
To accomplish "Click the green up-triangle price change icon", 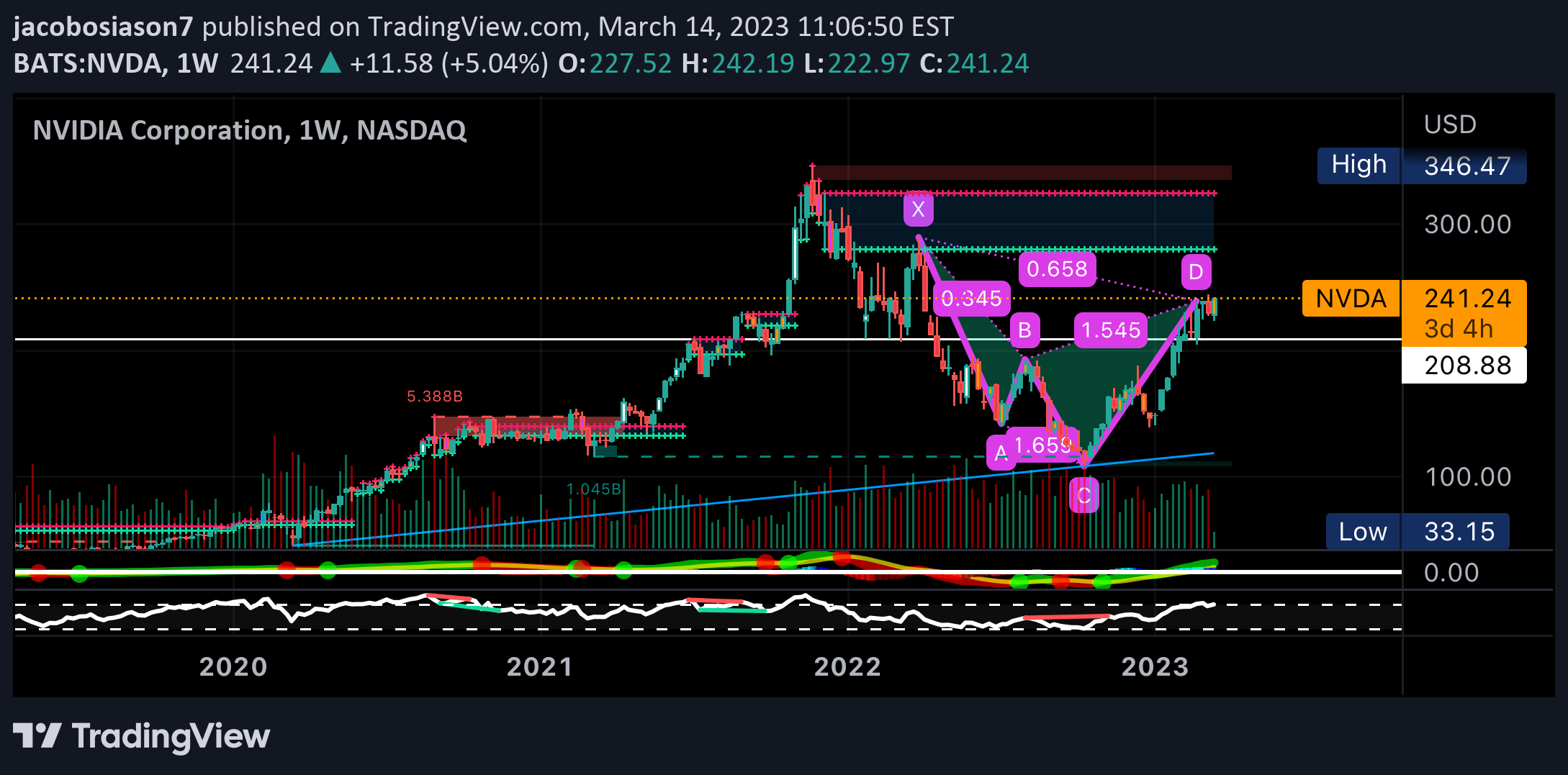I will click(x=330, y=63).
